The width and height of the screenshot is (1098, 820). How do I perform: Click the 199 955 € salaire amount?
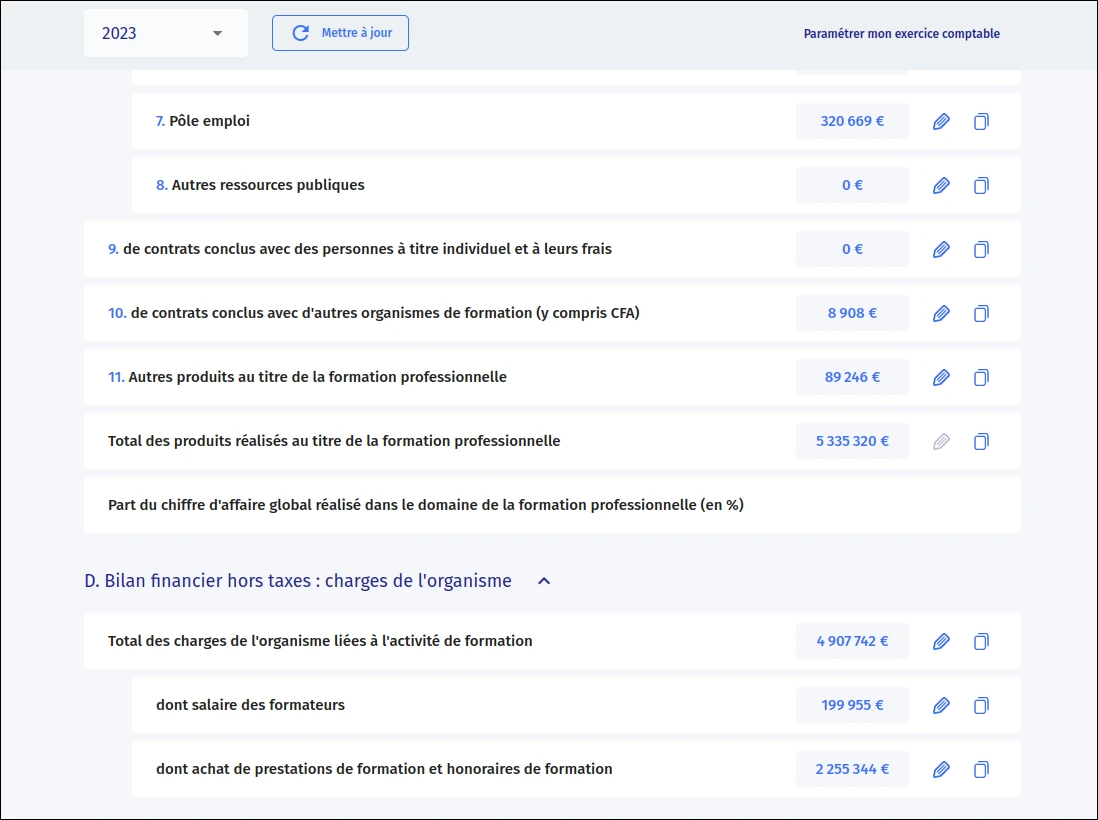point(852,705)
